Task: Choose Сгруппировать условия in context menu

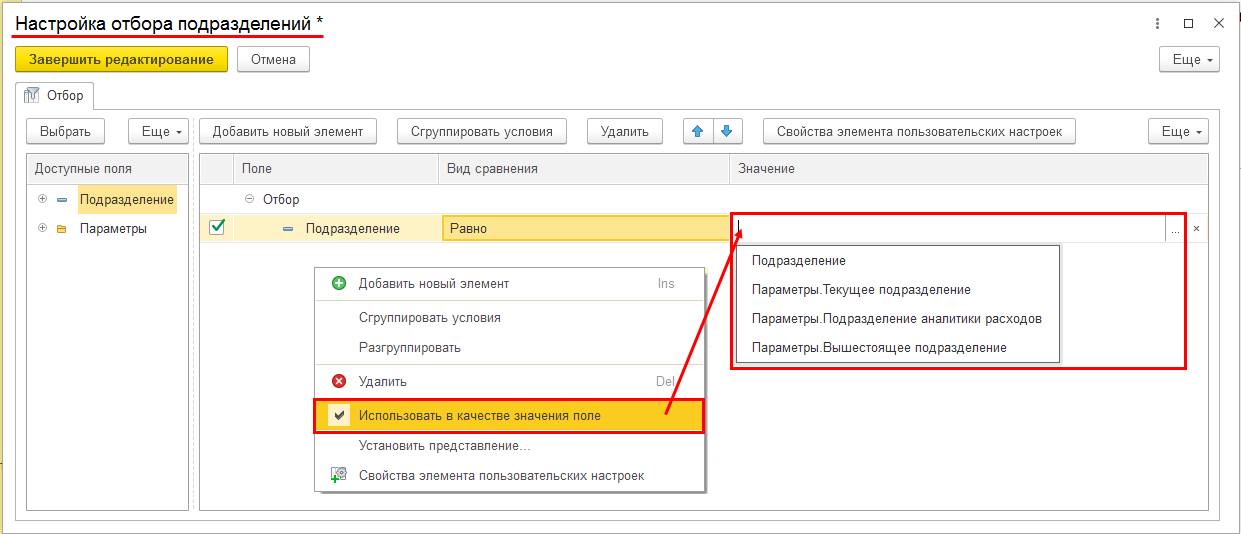Action: pos(430,317)
